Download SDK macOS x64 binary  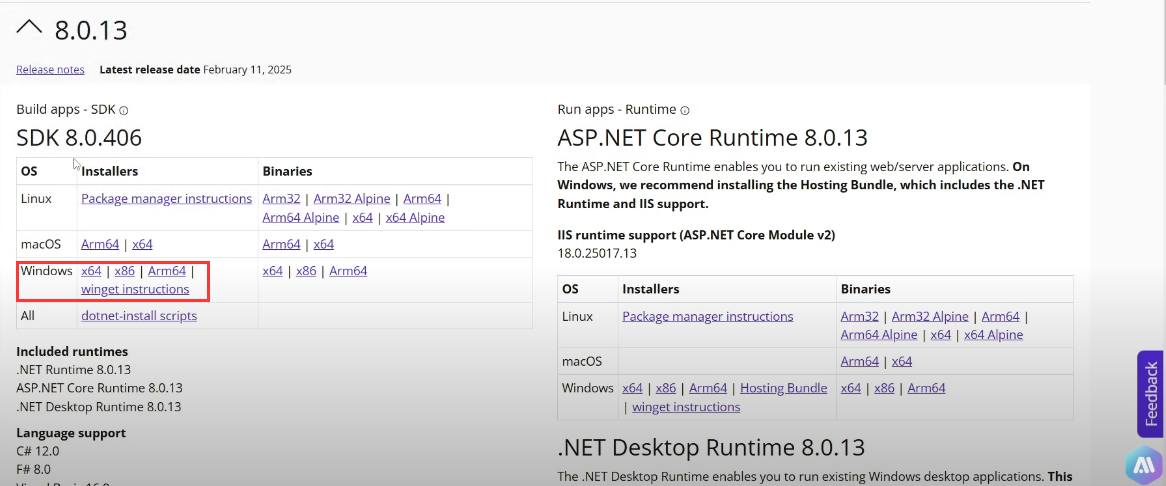(x=323, y=244)
